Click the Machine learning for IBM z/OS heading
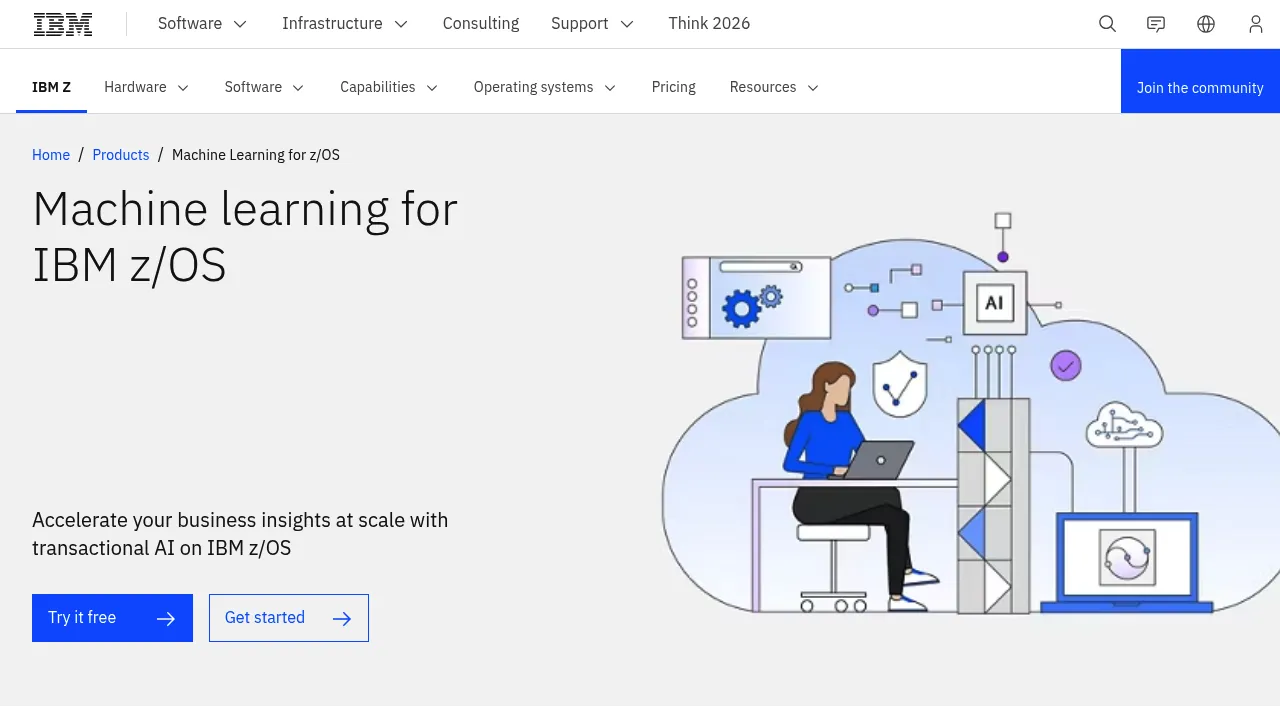The width and height of the screenshot is (1280, 720). [x=245, y=237]
